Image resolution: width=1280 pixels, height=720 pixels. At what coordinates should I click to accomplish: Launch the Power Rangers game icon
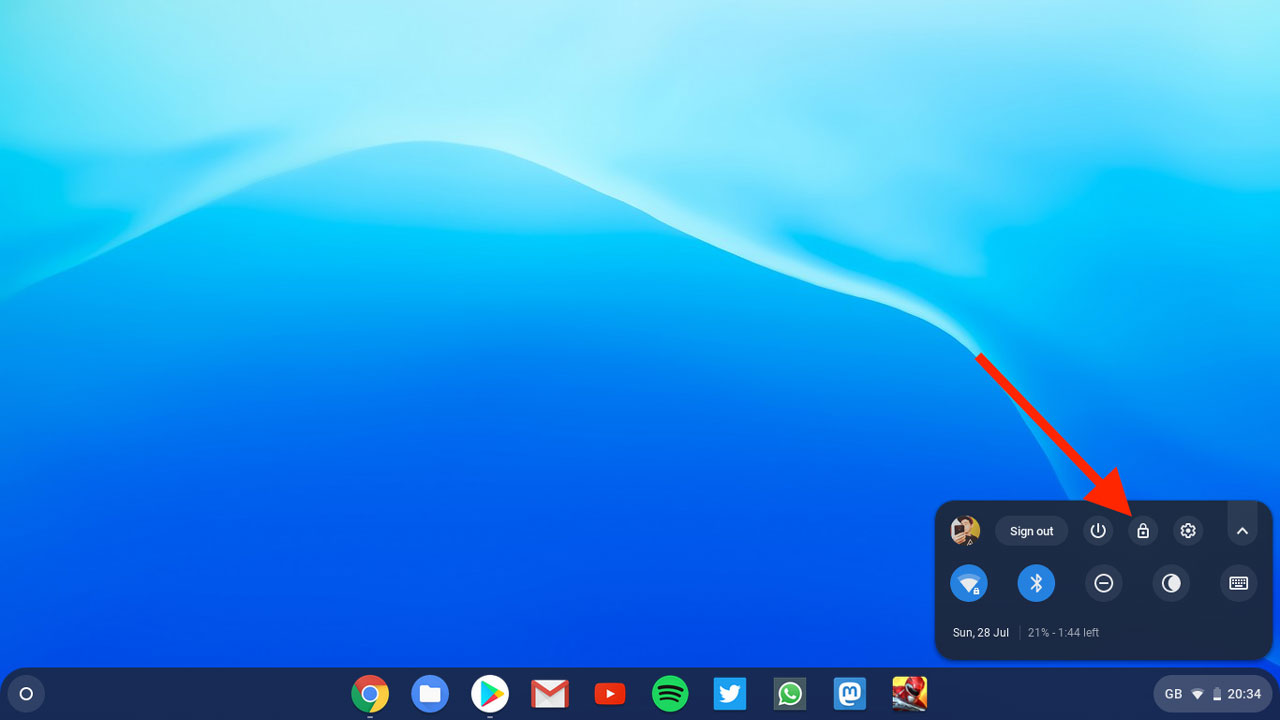[x=910, y=693]
